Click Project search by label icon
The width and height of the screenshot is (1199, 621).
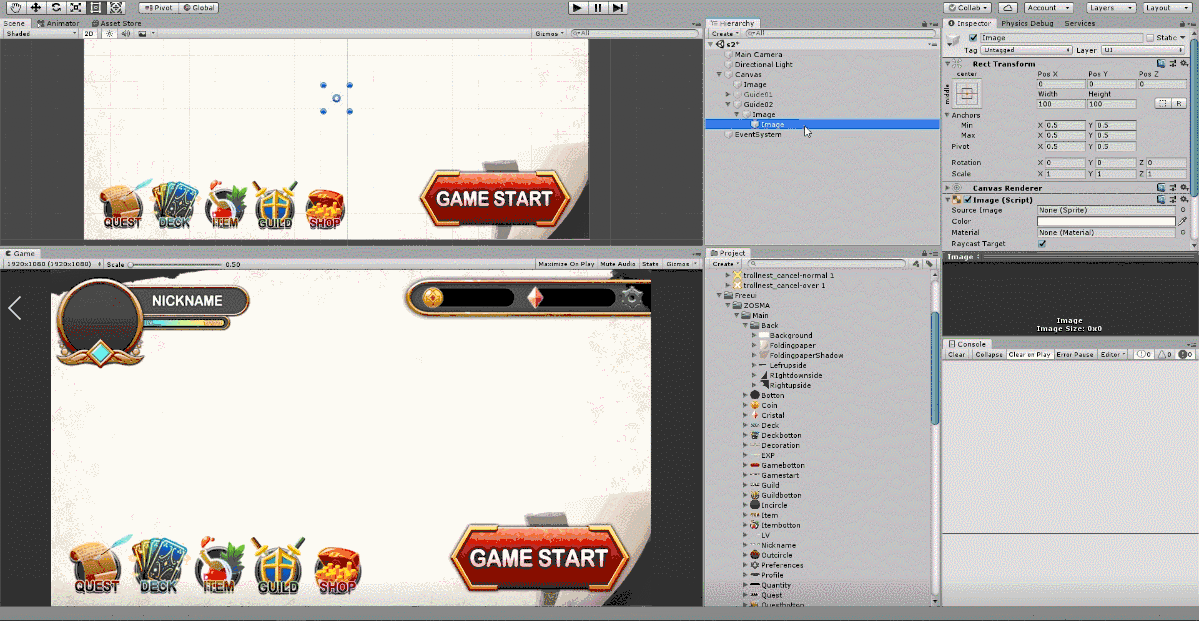pyautogui.click(x=929, y=264)
